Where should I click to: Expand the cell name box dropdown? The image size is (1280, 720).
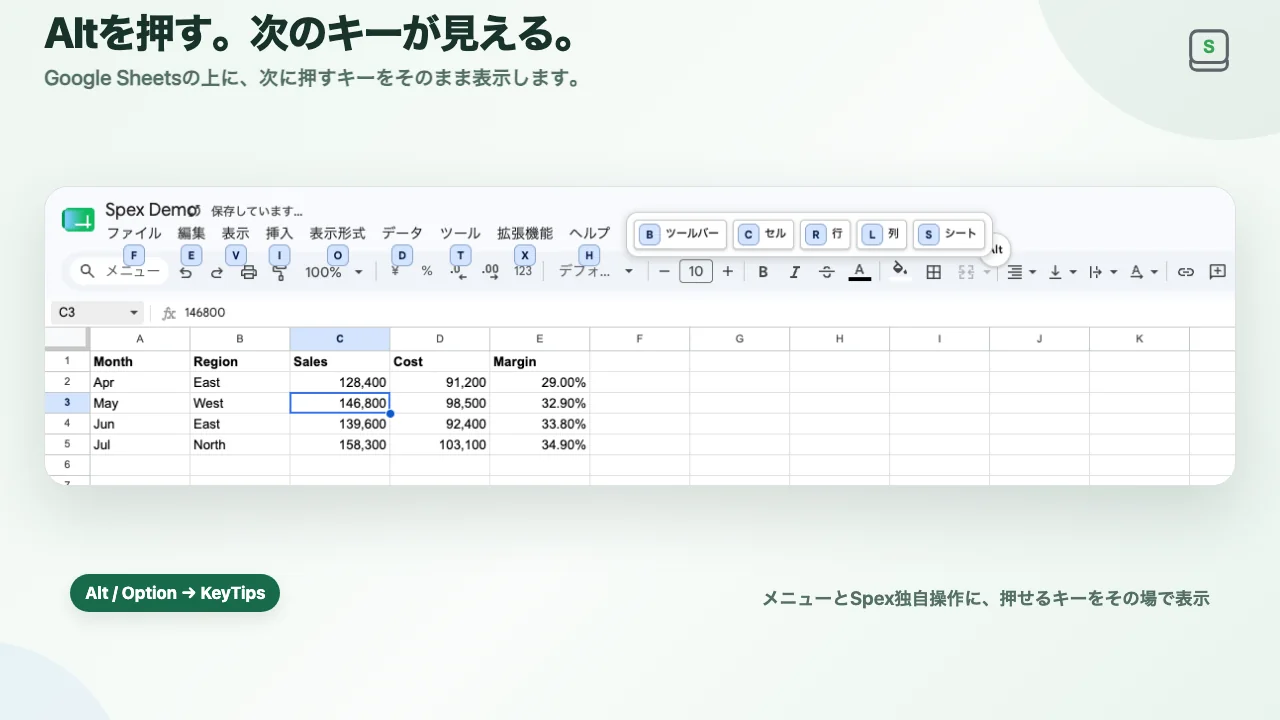click(x=134, y=313)
